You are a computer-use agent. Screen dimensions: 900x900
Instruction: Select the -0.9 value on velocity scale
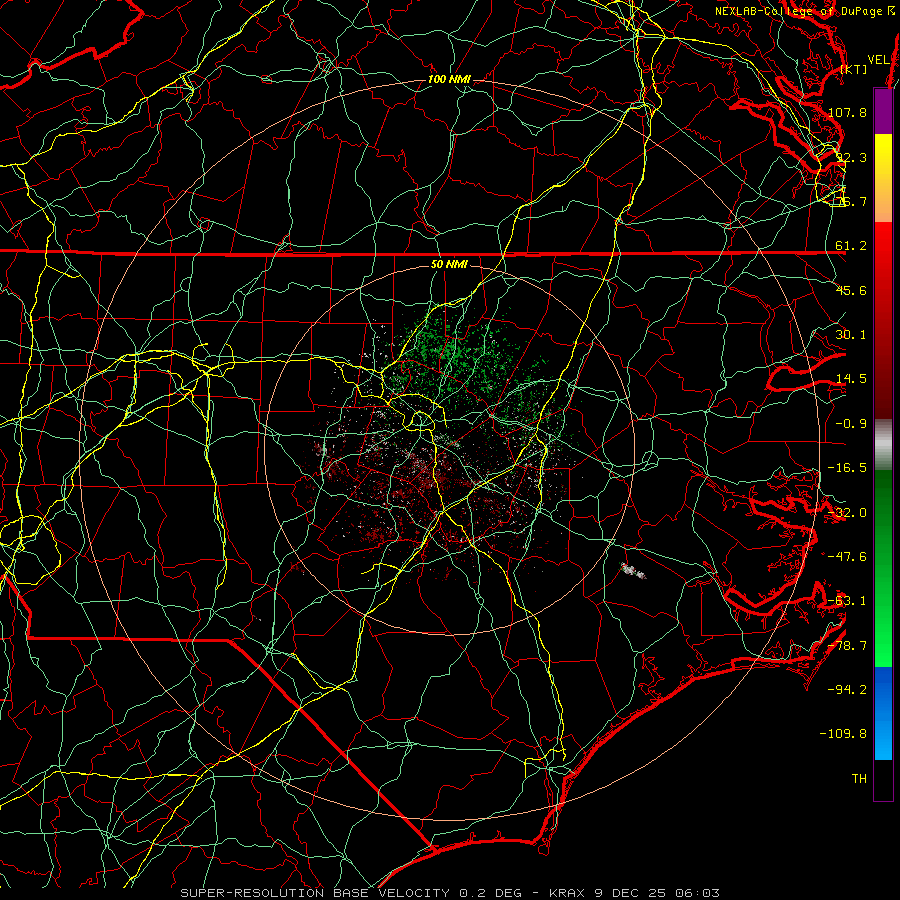tap(851, 424)
